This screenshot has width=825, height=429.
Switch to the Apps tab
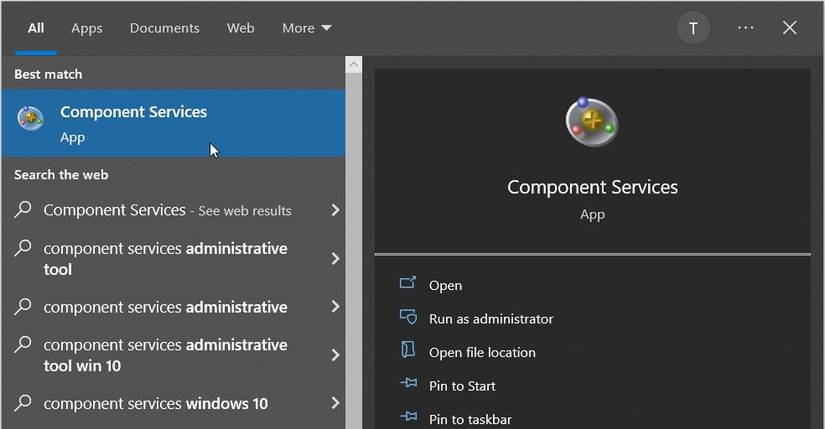pyautogui.click(x=86, y=28)
